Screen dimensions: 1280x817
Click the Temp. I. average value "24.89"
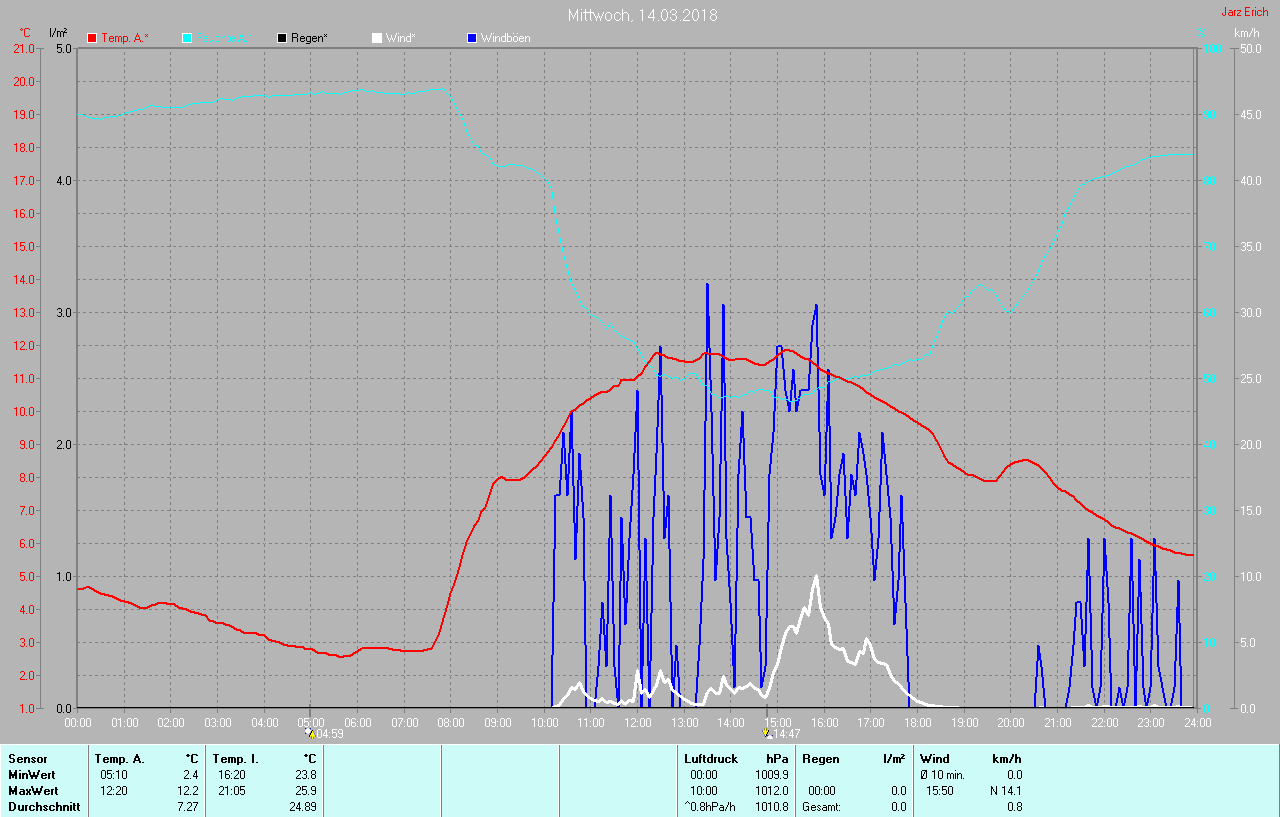coord(302,807)
